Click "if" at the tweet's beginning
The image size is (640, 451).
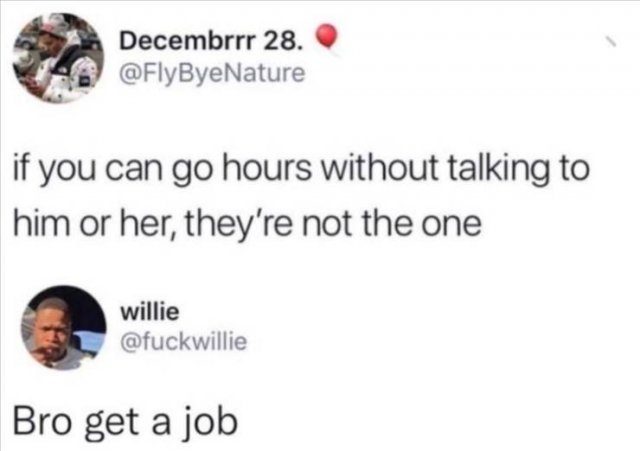tap(20, 168)
